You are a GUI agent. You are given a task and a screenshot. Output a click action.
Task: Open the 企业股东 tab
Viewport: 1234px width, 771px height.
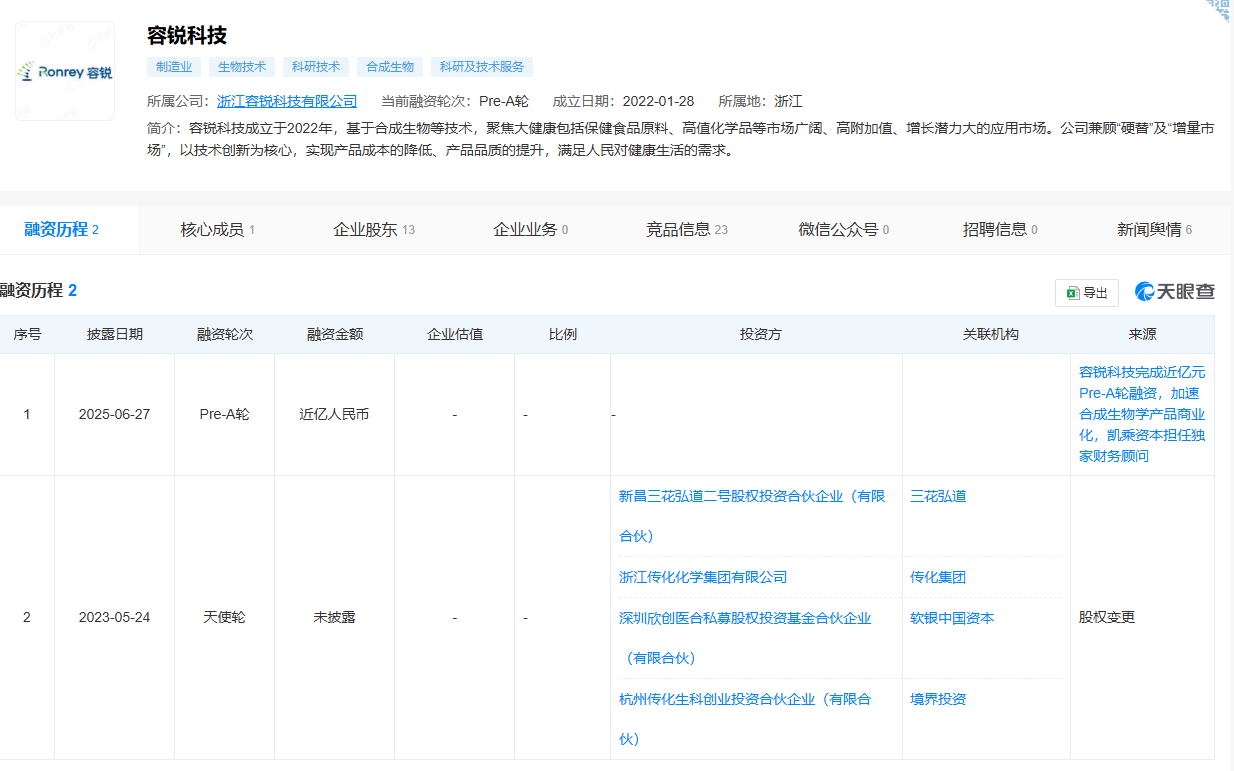374,230
